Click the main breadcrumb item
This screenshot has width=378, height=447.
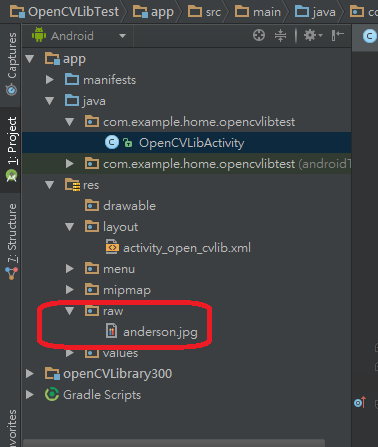pos(258,12)
